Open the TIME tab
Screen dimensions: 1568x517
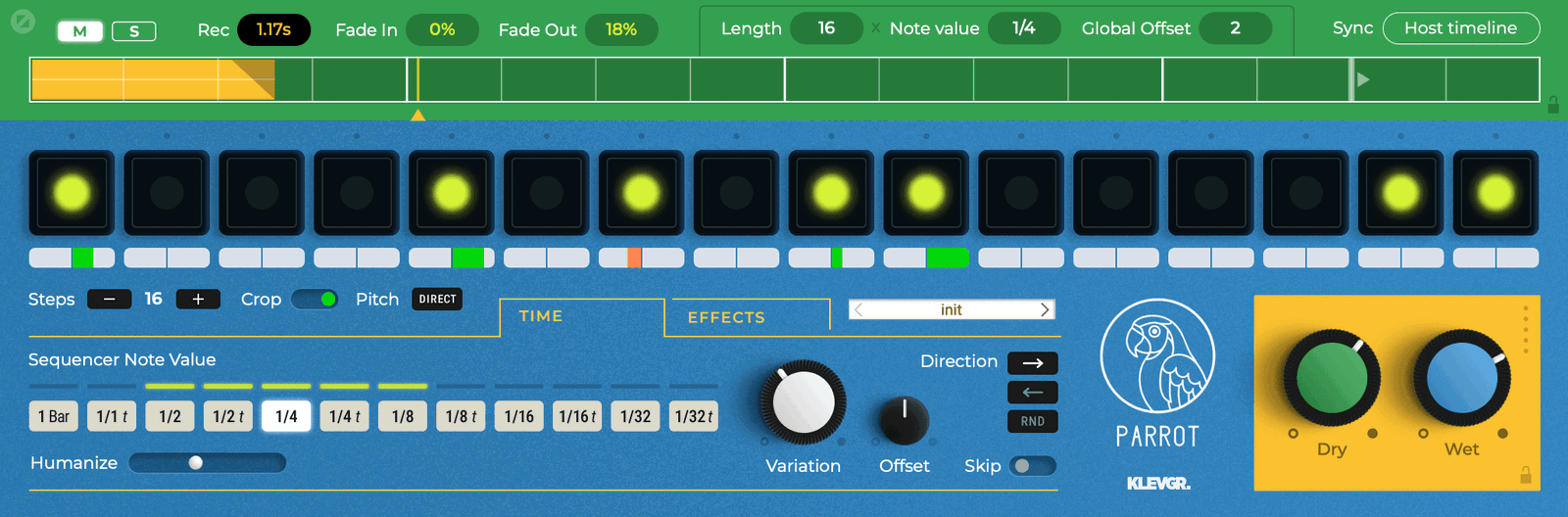[541, 316]
